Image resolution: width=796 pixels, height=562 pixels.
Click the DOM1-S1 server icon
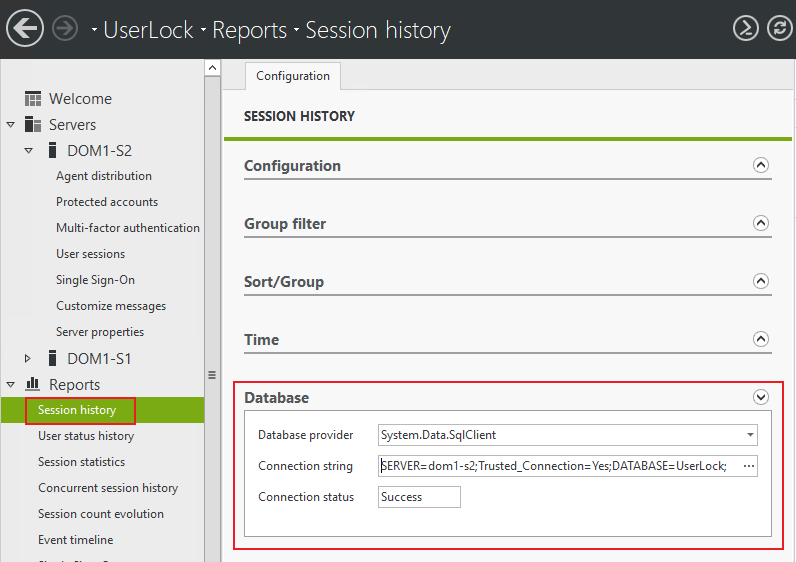click(x=52, y=358)
